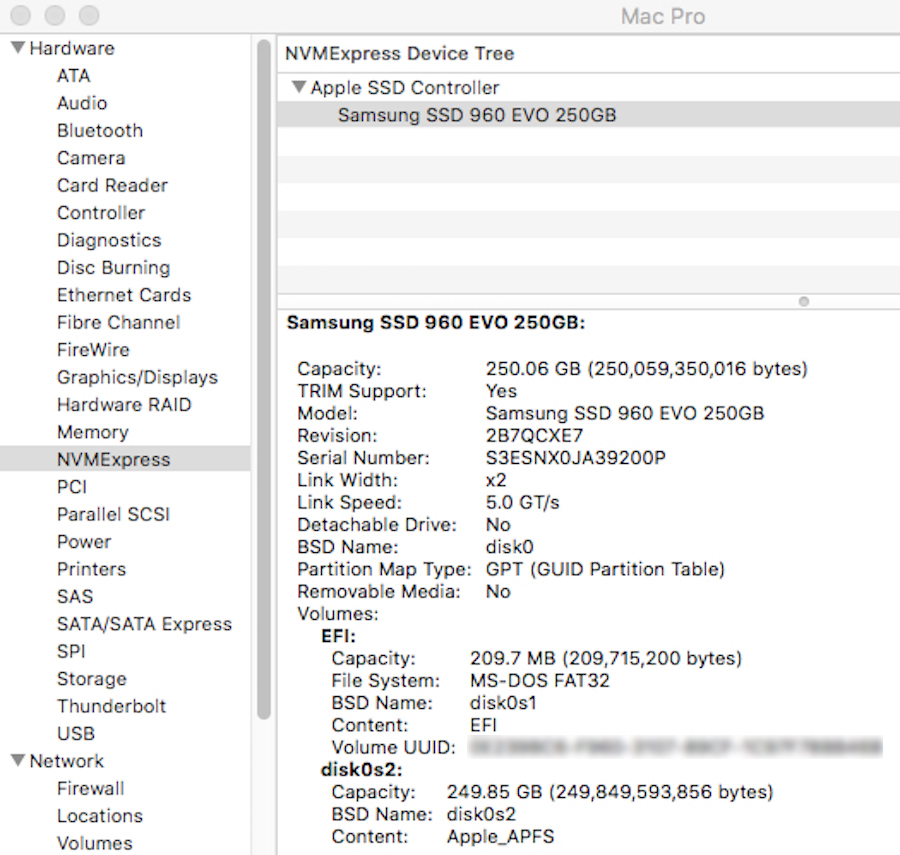Click NVMExpress Device Tree column header

(x=399, y=53)
